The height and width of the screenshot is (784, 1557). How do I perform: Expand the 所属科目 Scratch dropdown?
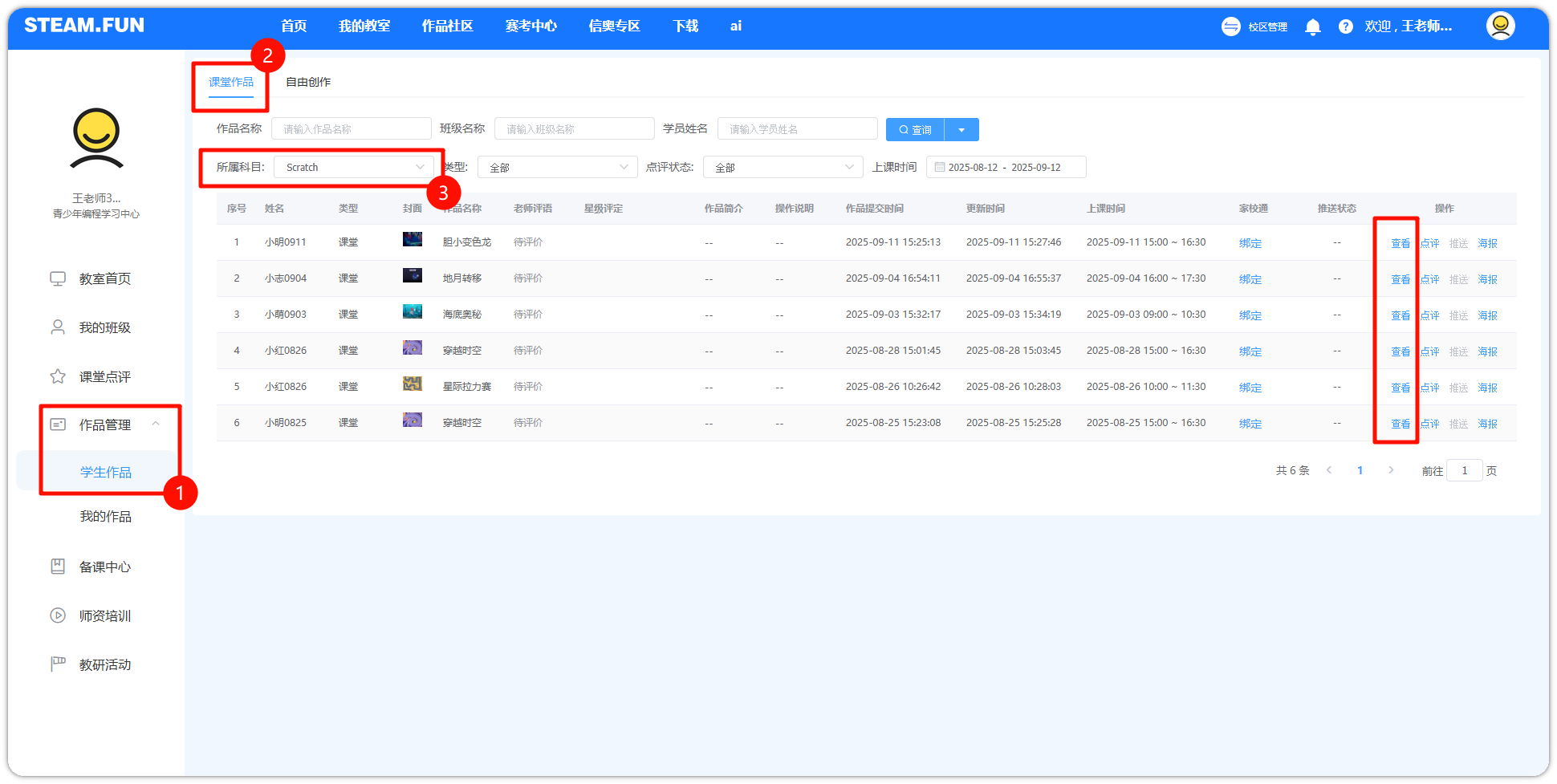354,168
